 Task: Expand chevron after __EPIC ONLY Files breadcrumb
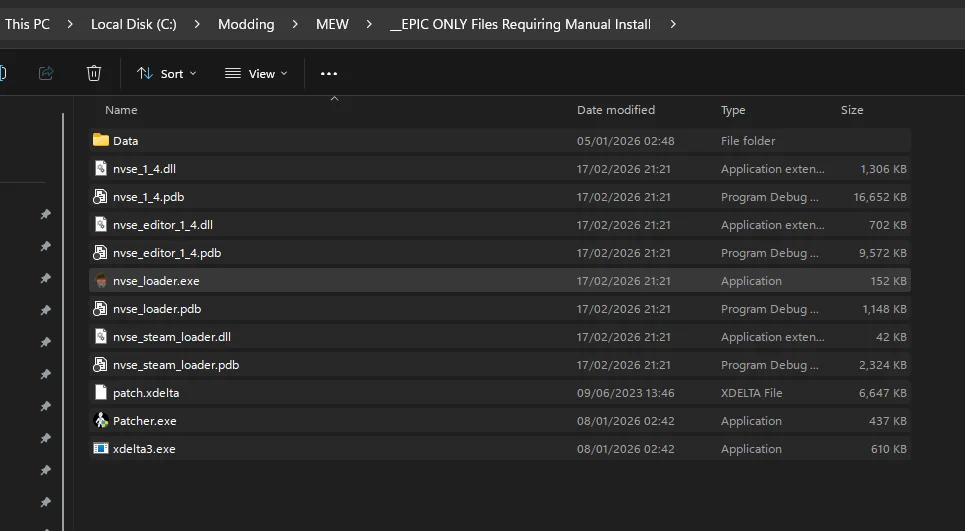[x=673, y=24]
